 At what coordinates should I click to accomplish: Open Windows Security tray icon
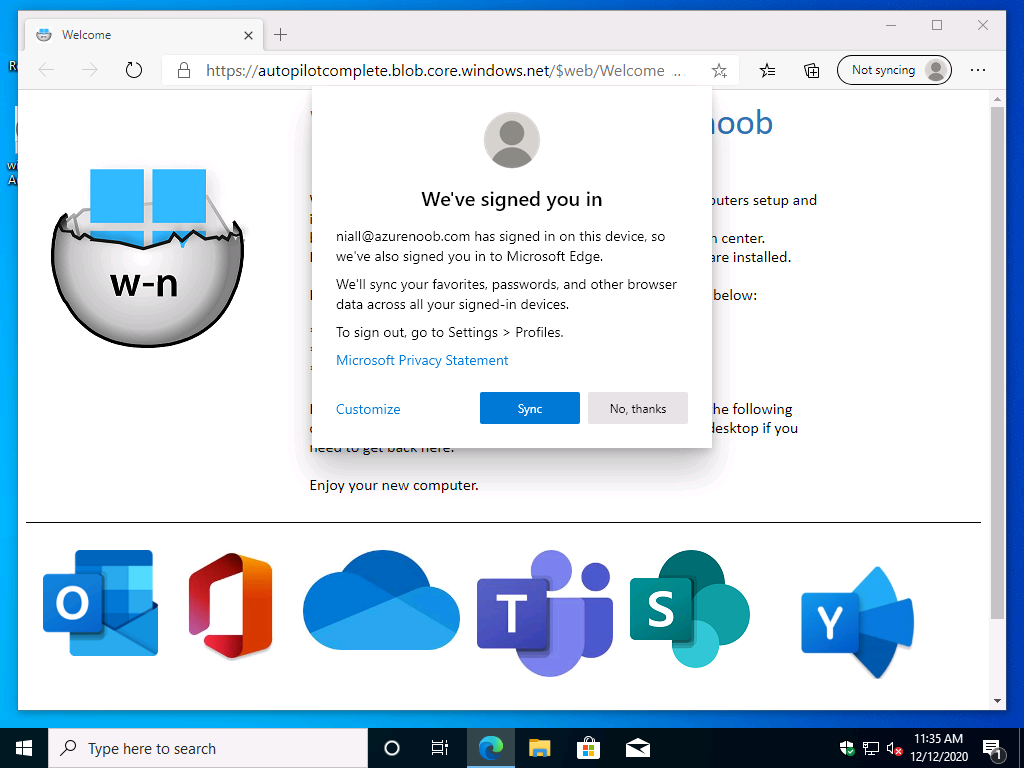[x=847, y=748]
